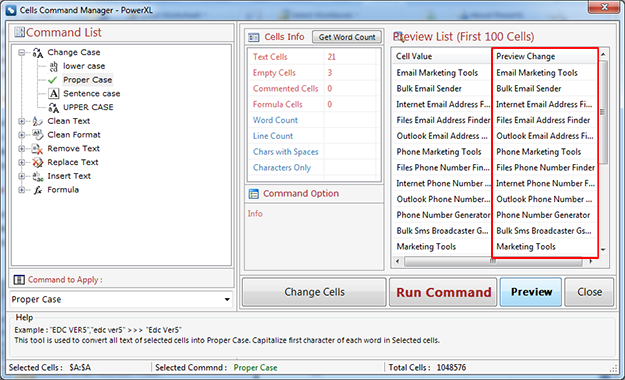
Task: Click the green checkmark beside Proper Case
Action: 53,80
